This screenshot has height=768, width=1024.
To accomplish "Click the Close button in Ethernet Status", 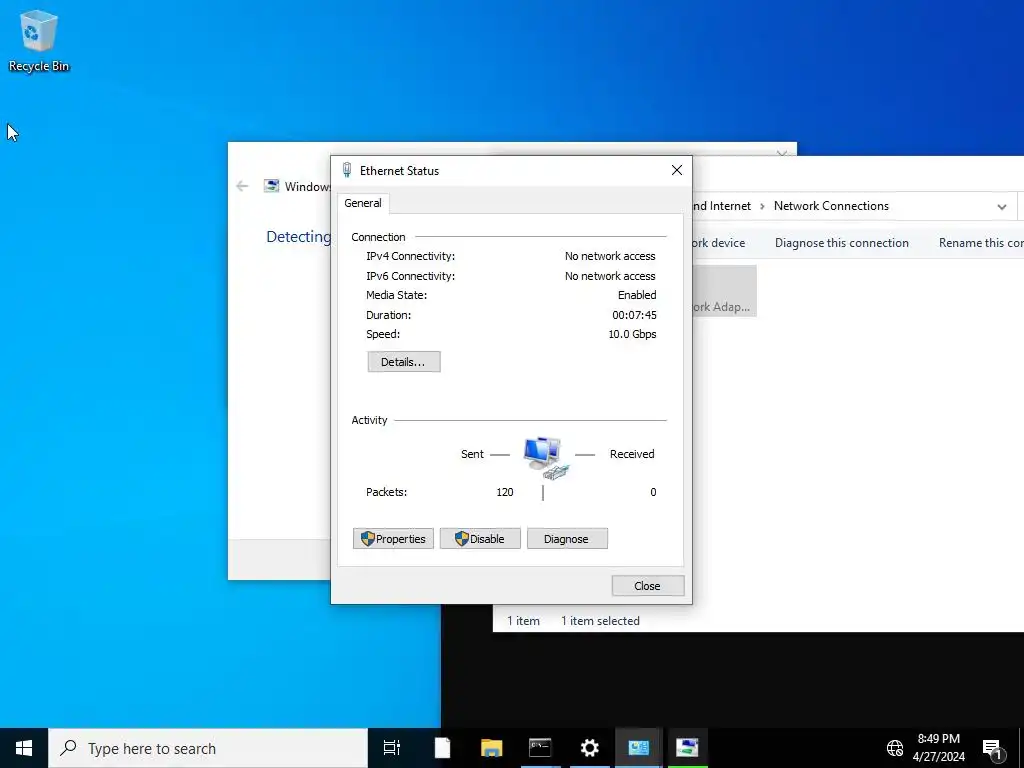I will tap(647, 586).
